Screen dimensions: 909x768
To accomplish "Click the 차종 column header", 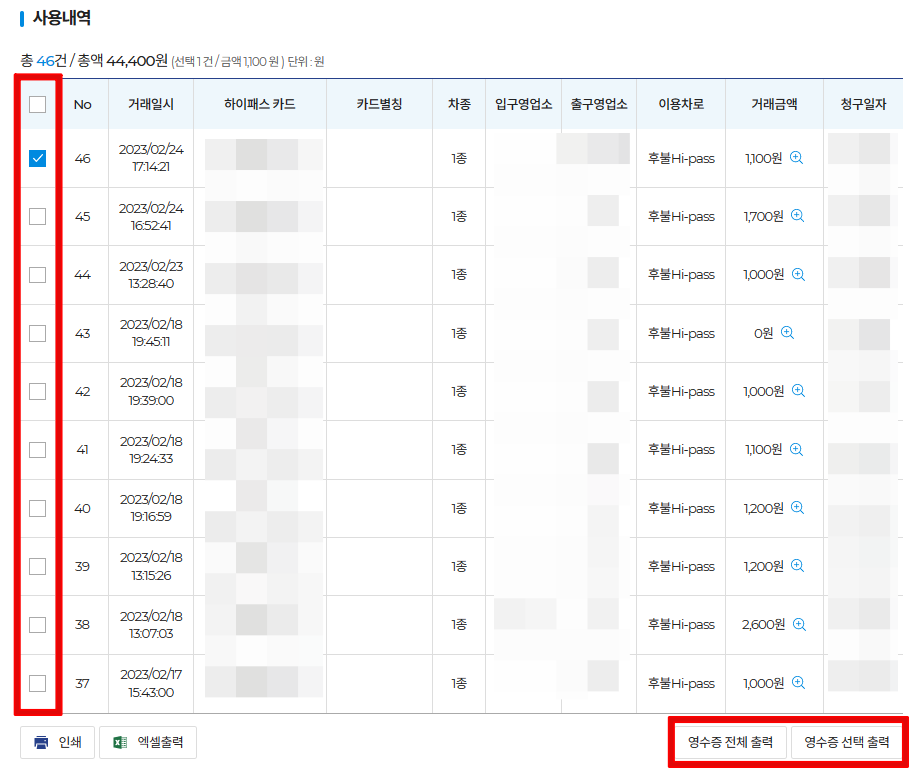I will (x=459, y=104).
